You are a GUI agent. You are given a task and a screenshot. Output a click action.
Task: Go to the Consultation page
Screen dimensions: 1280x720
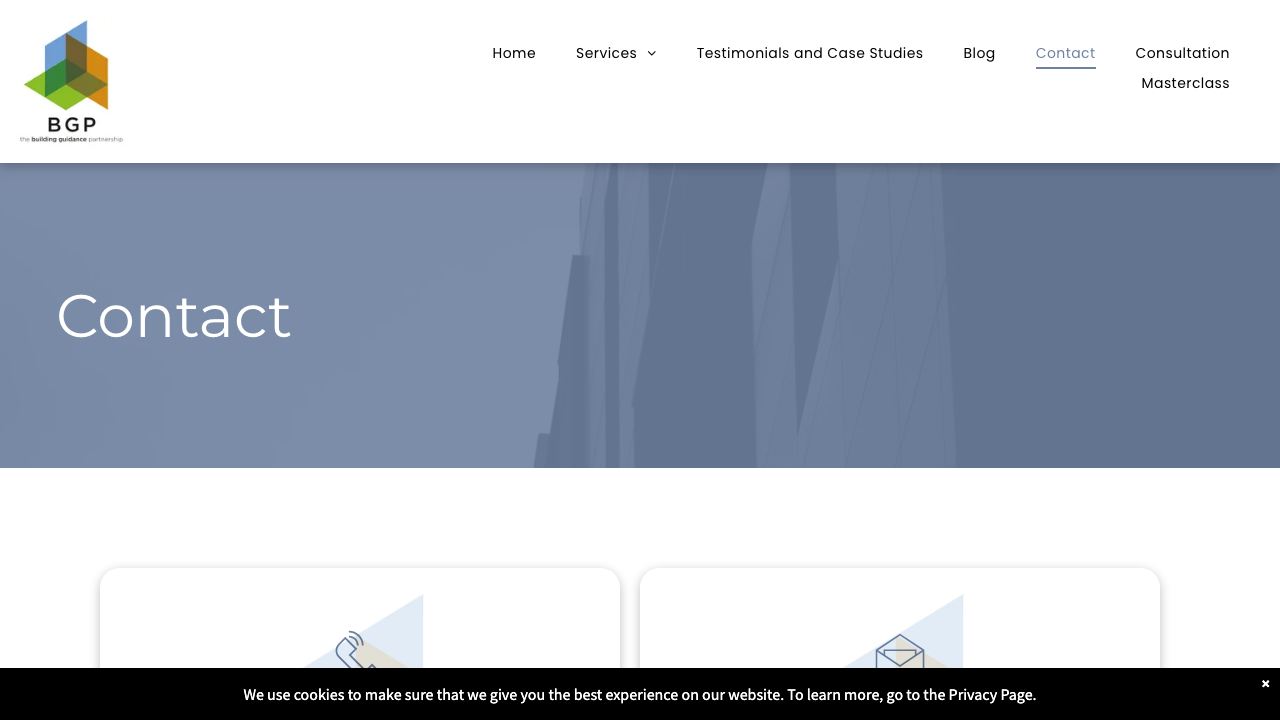tap(1182, 53)
